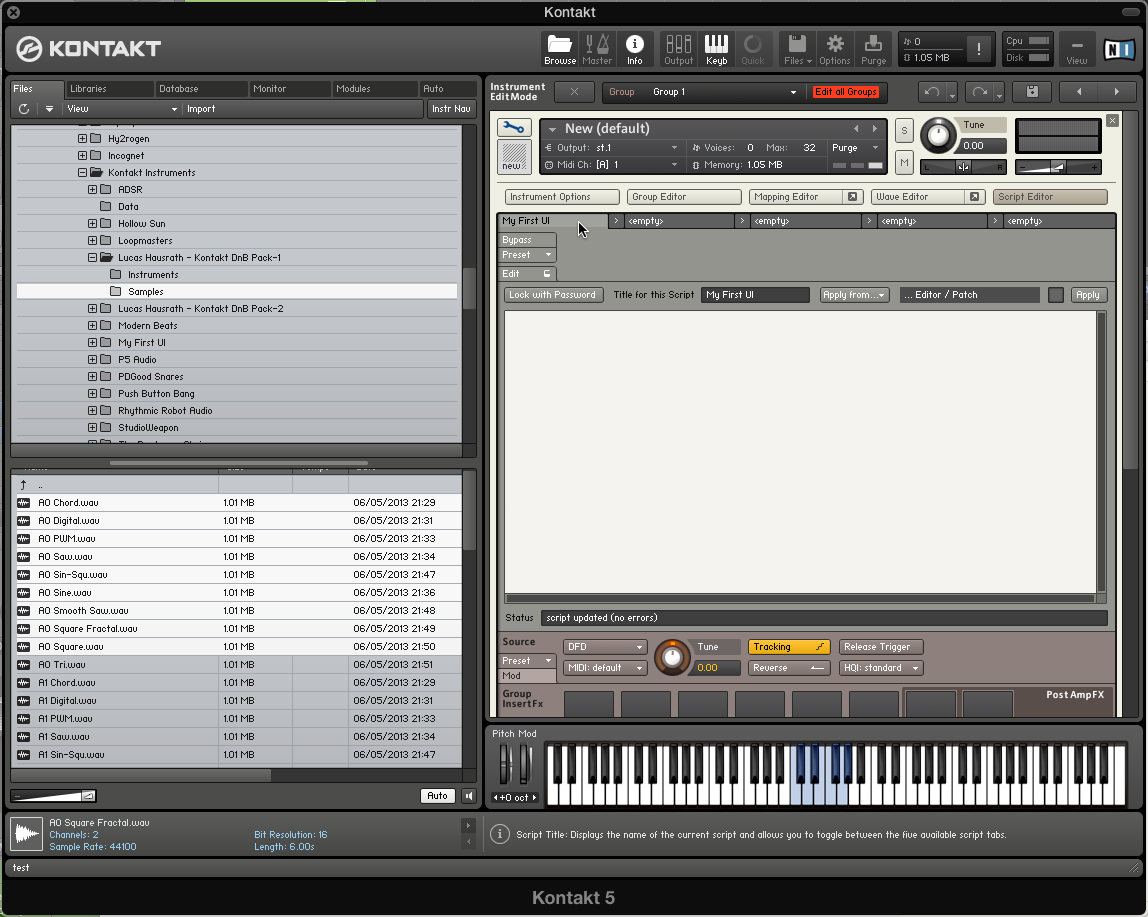The width and height of the screenshot is (1148, 917).
Task: Expand the Hollow Sun folder
Action: (x=92, y=223)
